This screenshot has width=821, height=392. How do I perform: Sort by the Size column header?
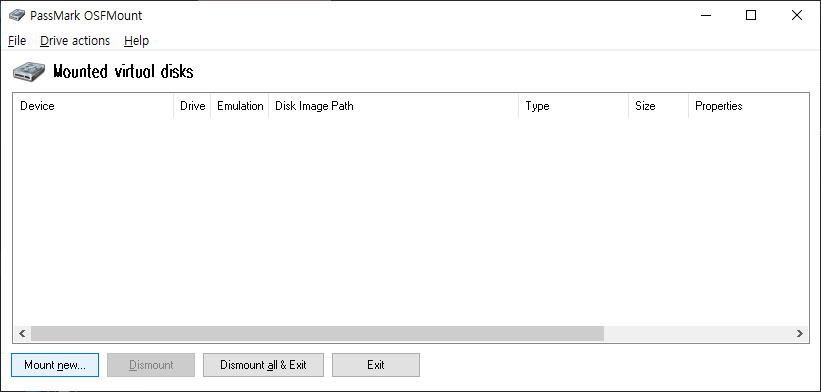coord(659,106)
